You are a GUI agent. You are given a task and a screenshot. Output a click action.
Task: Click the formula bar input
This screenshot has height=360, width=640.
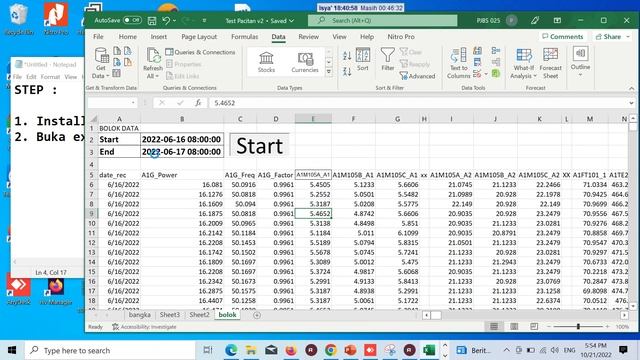[x=418, y=103]
